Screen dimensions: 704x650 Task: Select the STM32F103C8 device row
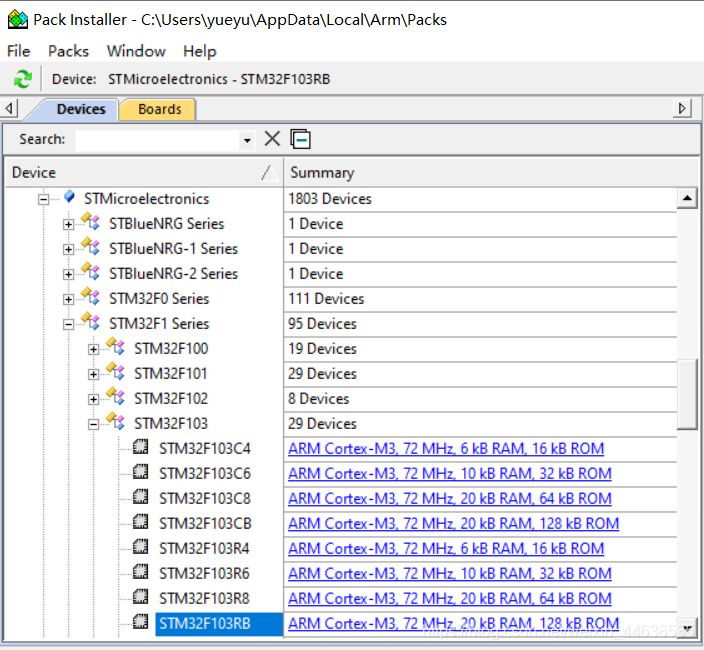pos(205,499)
